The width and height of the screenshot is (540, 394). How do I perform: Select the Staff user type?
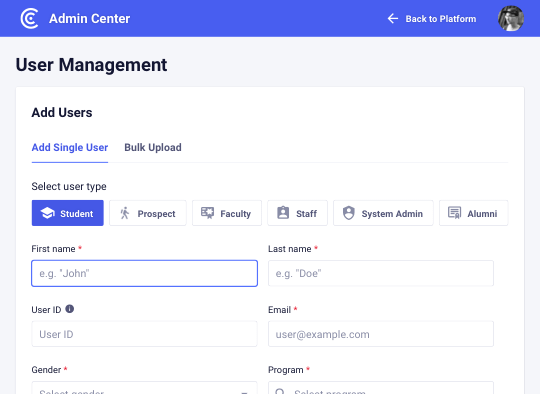(298, 213)
